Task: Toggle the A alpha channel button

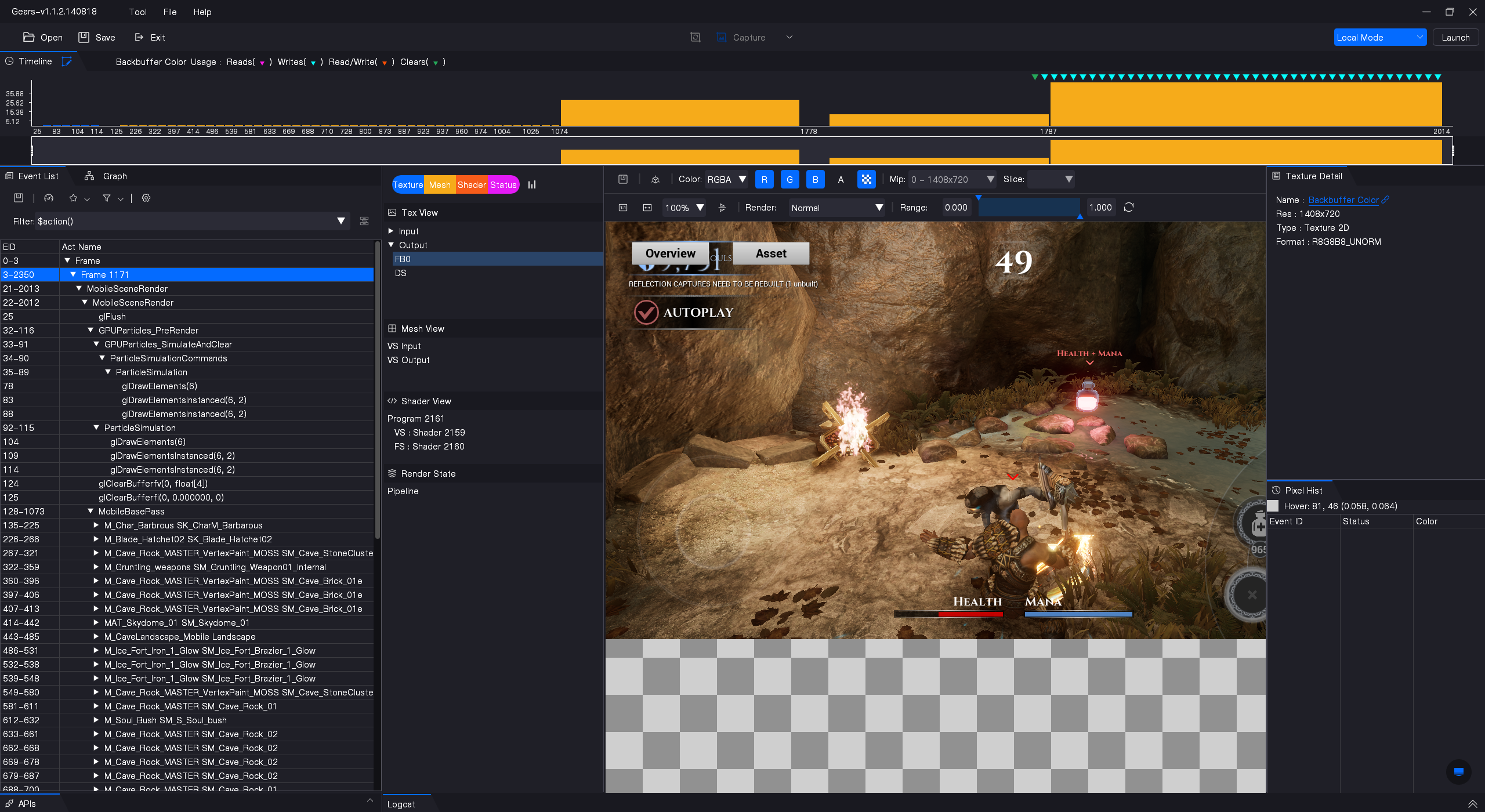Action: click(x=841, y=179)
